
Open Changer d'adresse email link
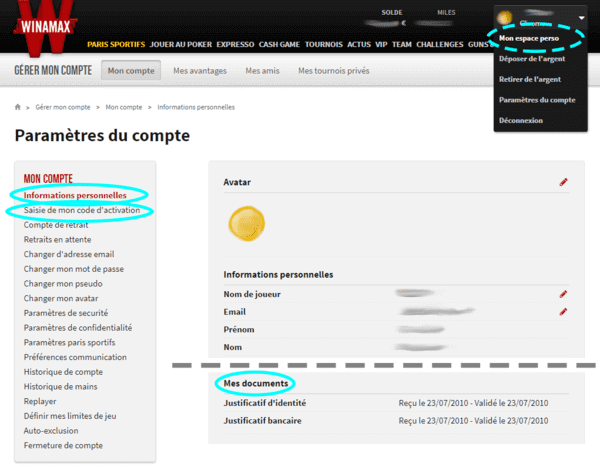pyautogui.click(x=69, y=254)
